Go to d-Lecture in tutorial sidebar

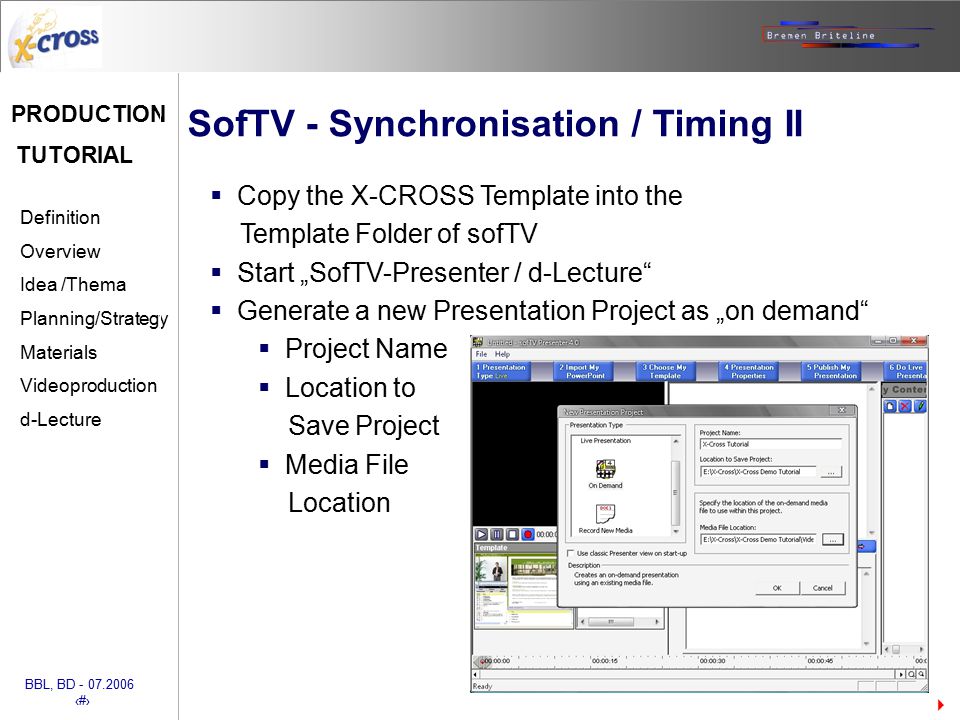tap(60, 419)
